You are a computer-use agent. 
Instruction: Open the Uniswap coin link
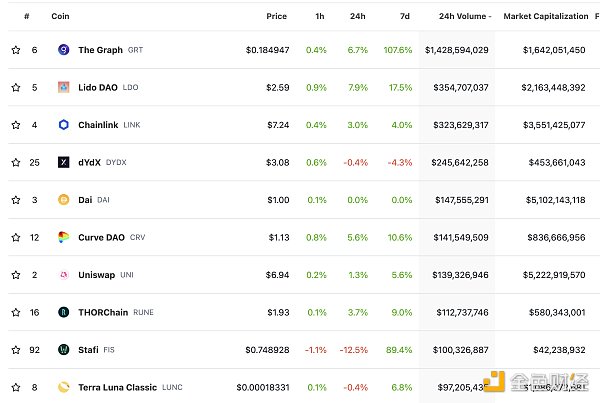click(96, 275)
